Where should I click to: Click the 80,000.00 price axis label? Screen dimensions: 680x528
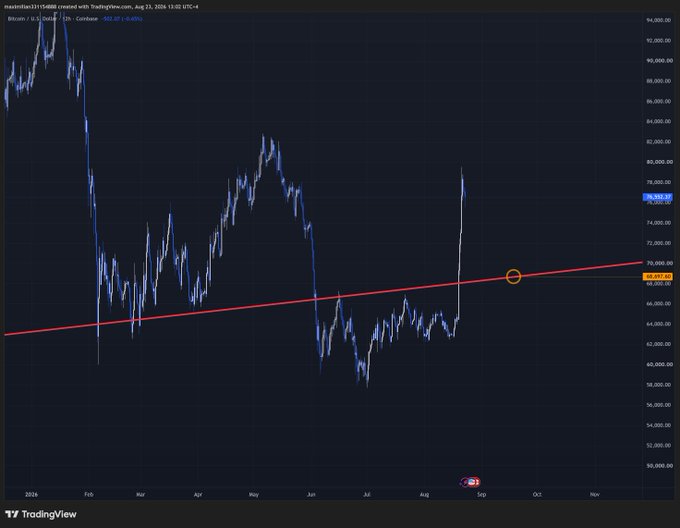pos(659,162)
